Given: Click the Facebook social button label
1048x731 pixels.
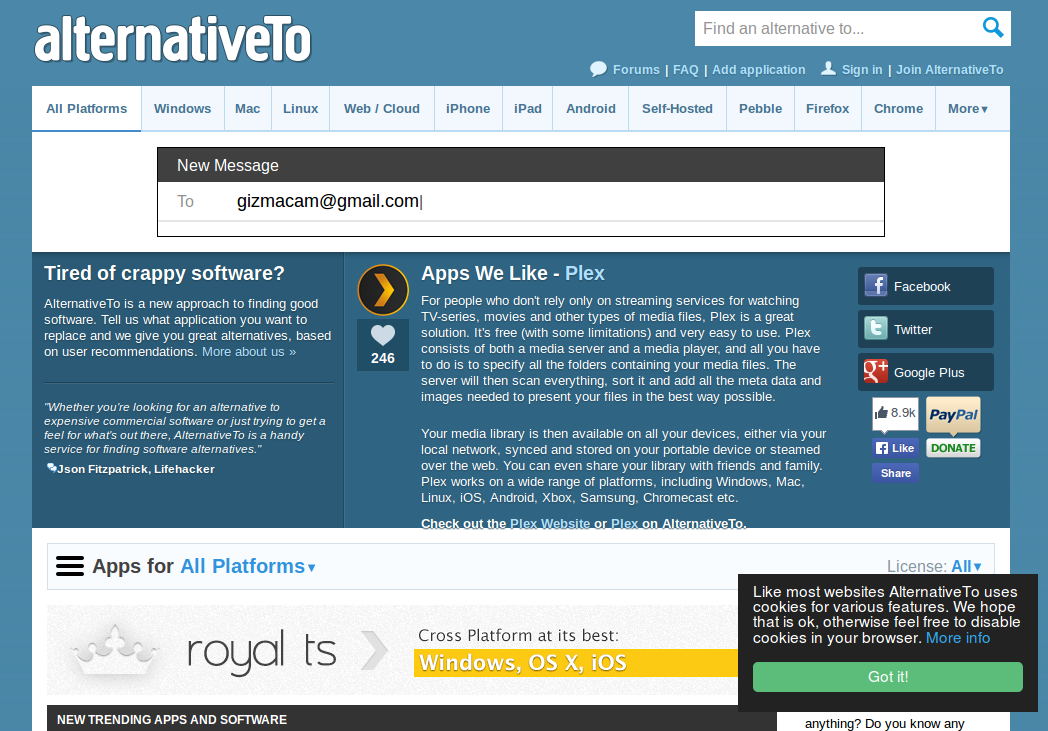Looking at the screenshot, I should pyautogui.click(x=922, y=287).
